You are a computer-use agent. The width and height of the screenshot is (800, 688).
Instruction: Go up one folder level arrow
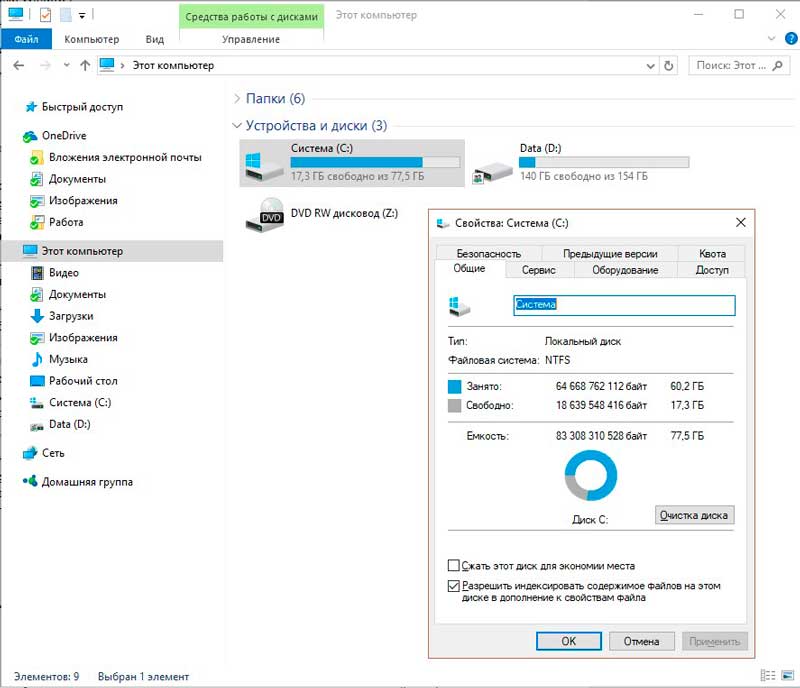click(85, 65)
